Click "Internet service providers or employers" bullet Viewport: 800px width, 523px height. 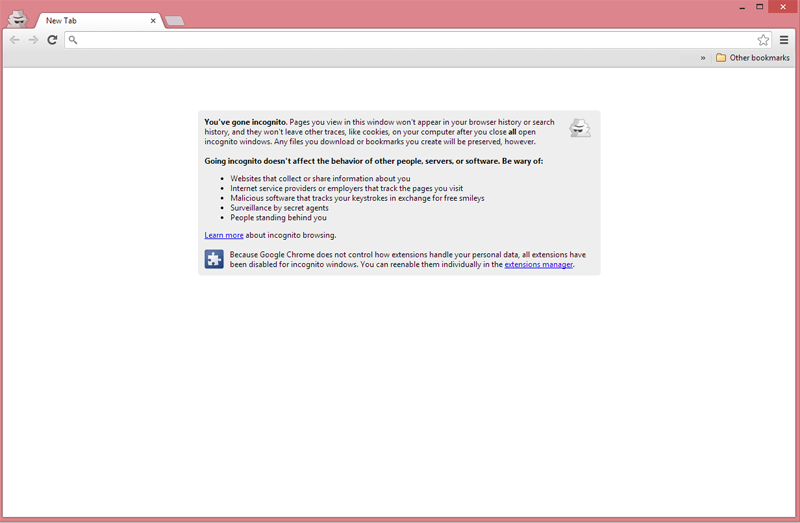pos(346,188)
